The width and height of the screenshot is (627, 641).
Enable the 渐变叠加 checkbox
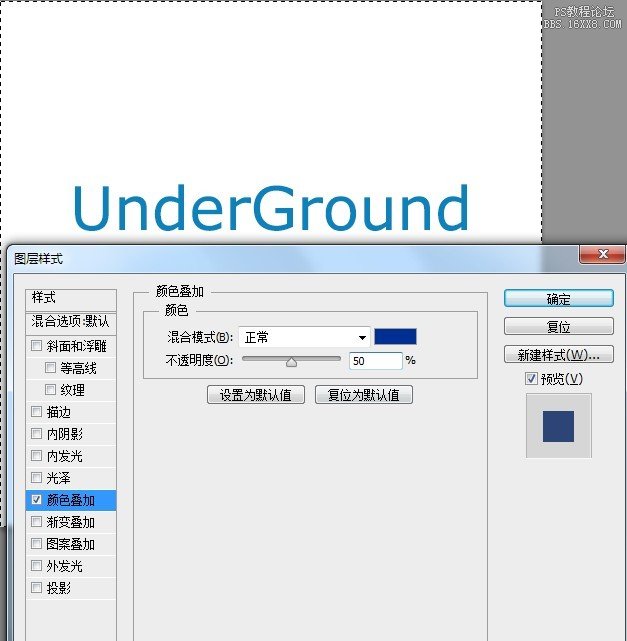click(36, 522)
